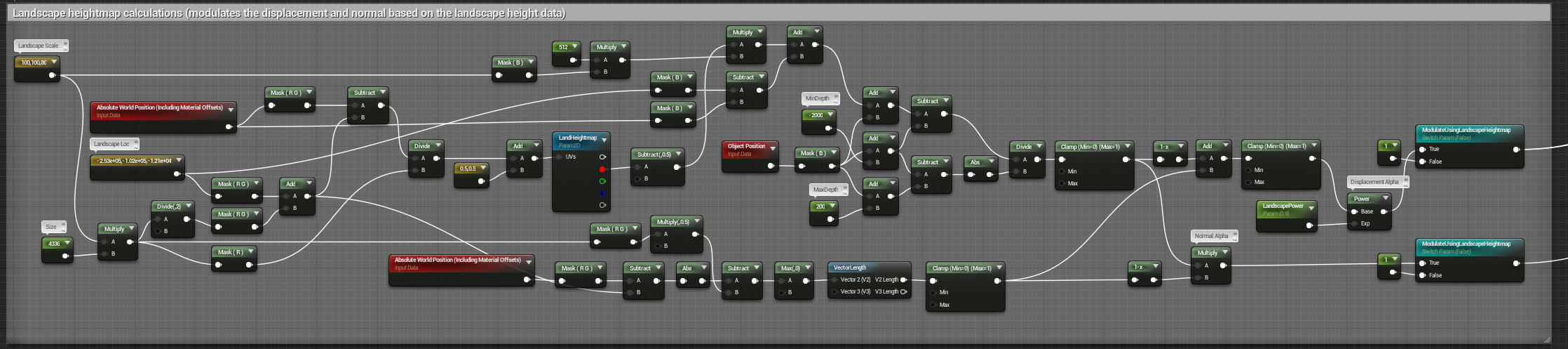Select the Multiply(,0.5) node title
The image size is (1568, 349).
point(673,222)
